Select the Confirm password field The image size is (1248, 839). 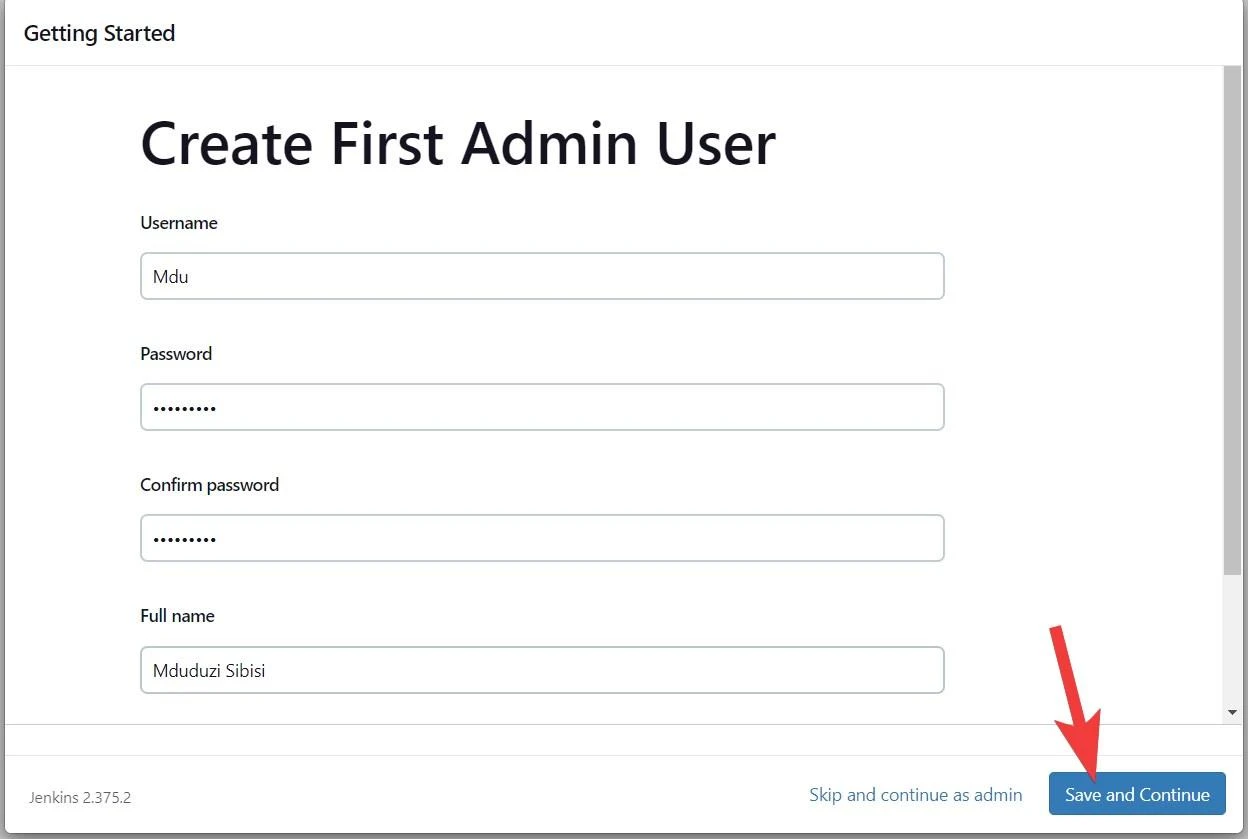(542, 538)
